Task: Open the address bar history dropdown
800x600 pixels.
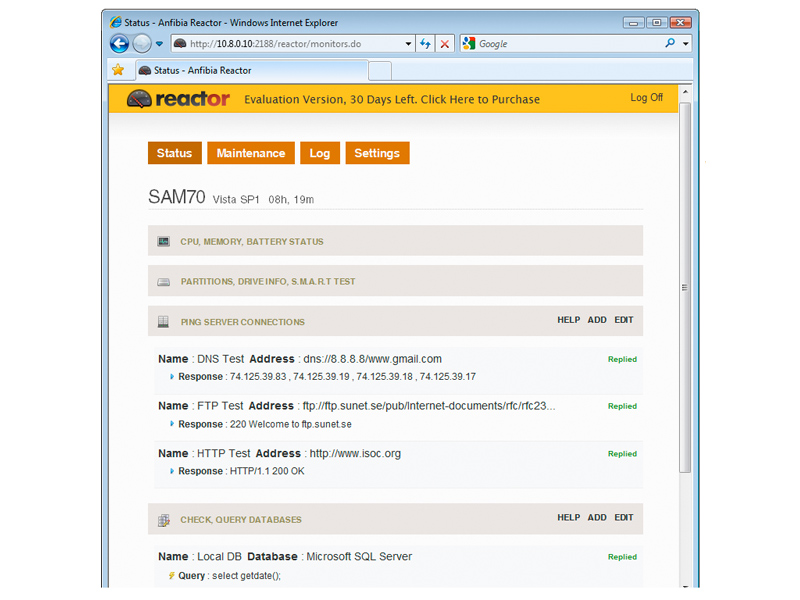Action: 408,44
